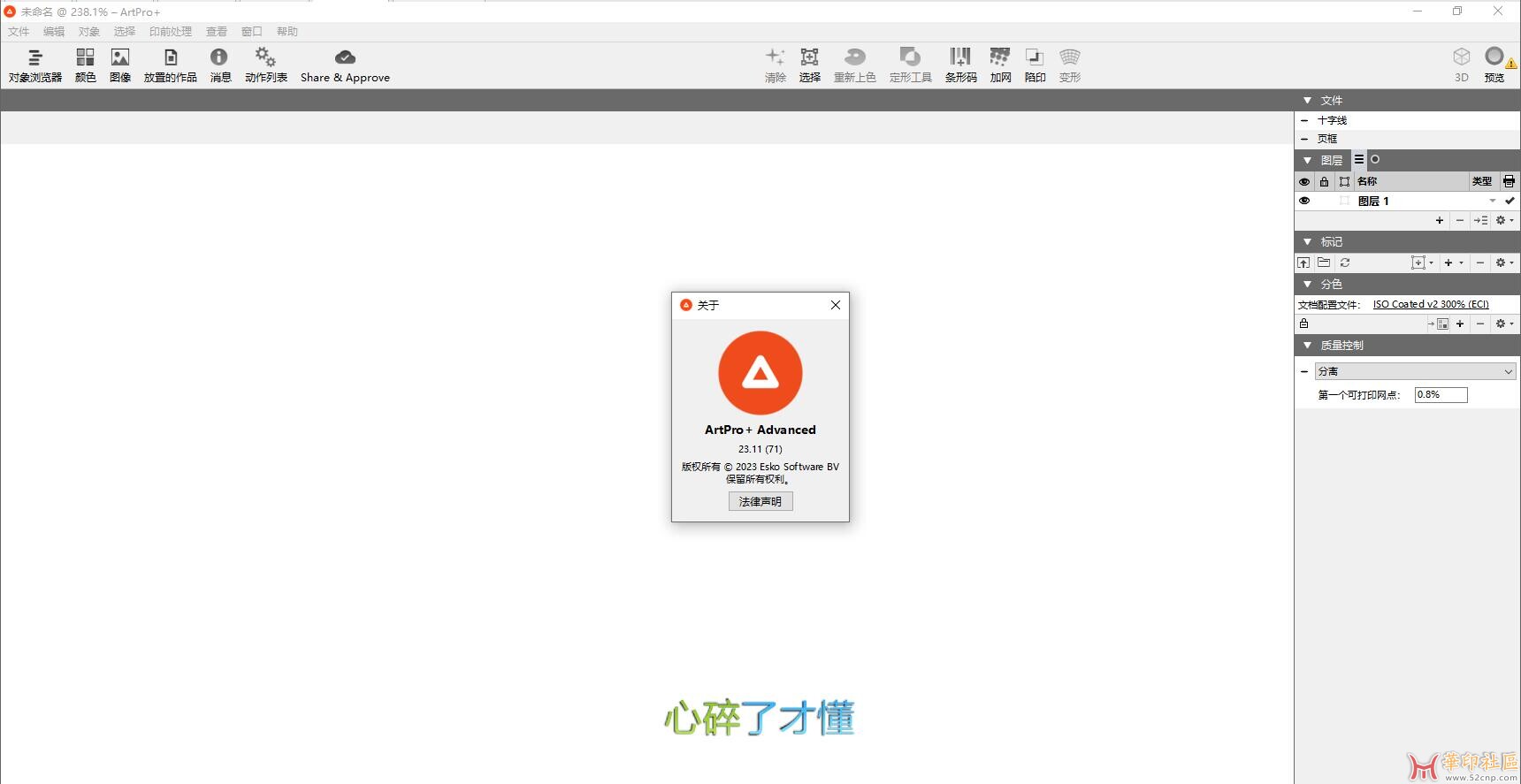Click the 清除 clear tool icon
Viewport: 1521px width, 784px height.
point(776,65)
